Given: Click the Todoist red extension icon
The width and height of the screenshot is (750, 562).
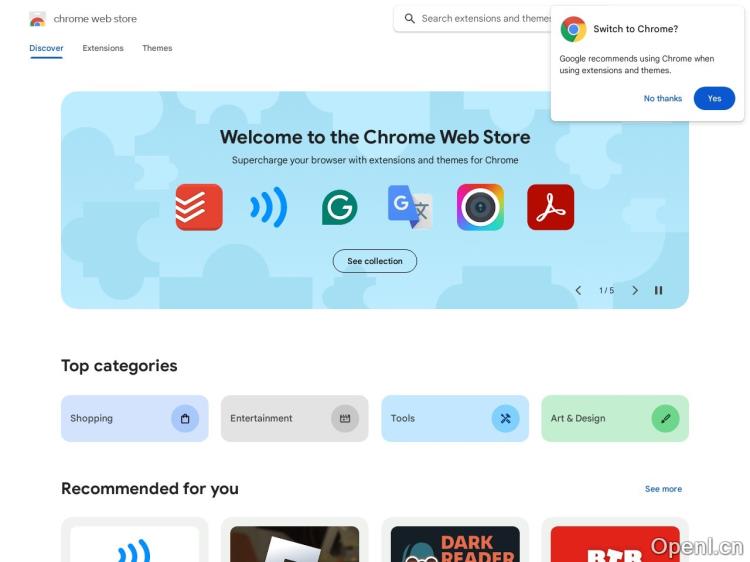Looking at the screenshot, I should [199, 207].
